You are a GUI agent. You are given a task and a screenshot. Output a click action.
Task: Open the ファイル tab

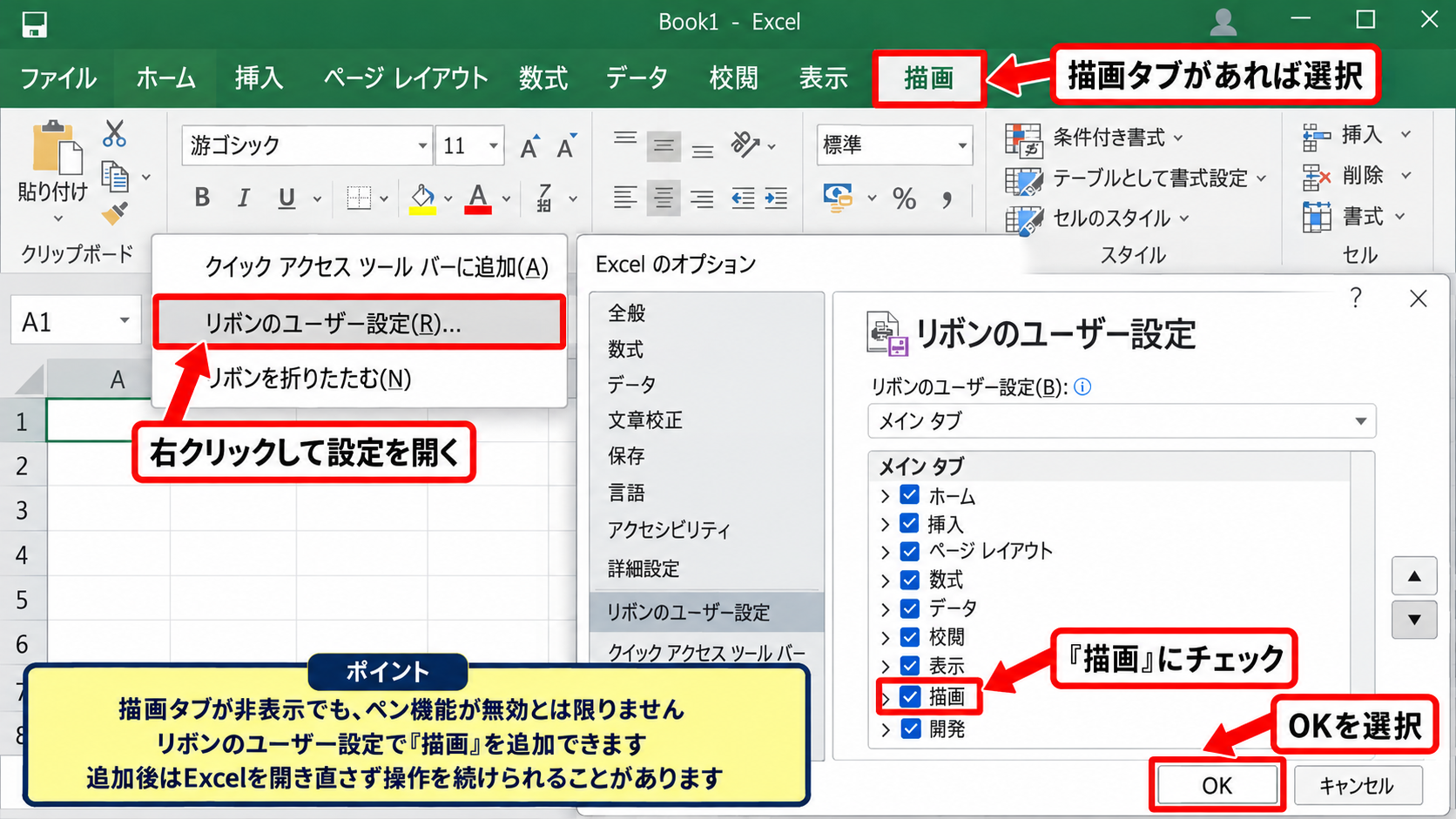(58, 78)
